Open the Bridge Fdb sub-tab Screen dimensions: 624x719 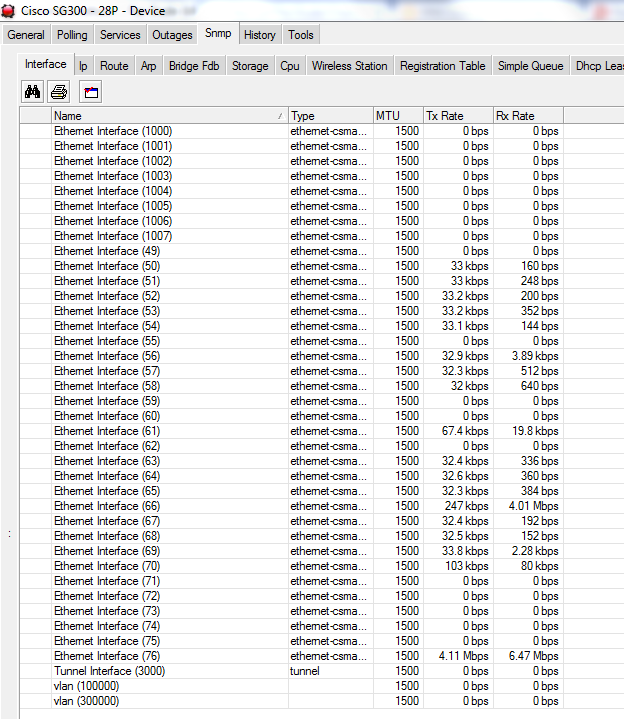click(194, 66)
